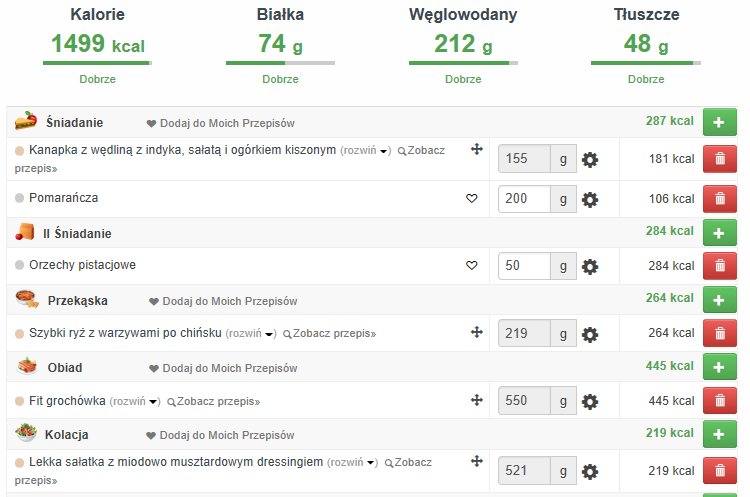Open gear settings for Pomarańcza portion
The width and height of the screenshot is (750, 497).
pos(590,199)
